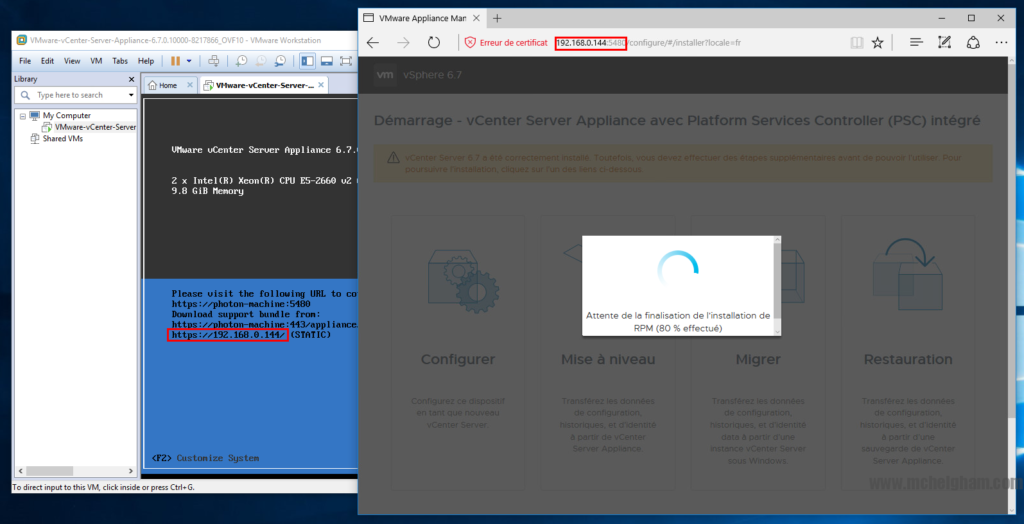The image size is (1024, 524).
Task: Open the VM menu in VMware Workstation
Action: click(96, 61)
